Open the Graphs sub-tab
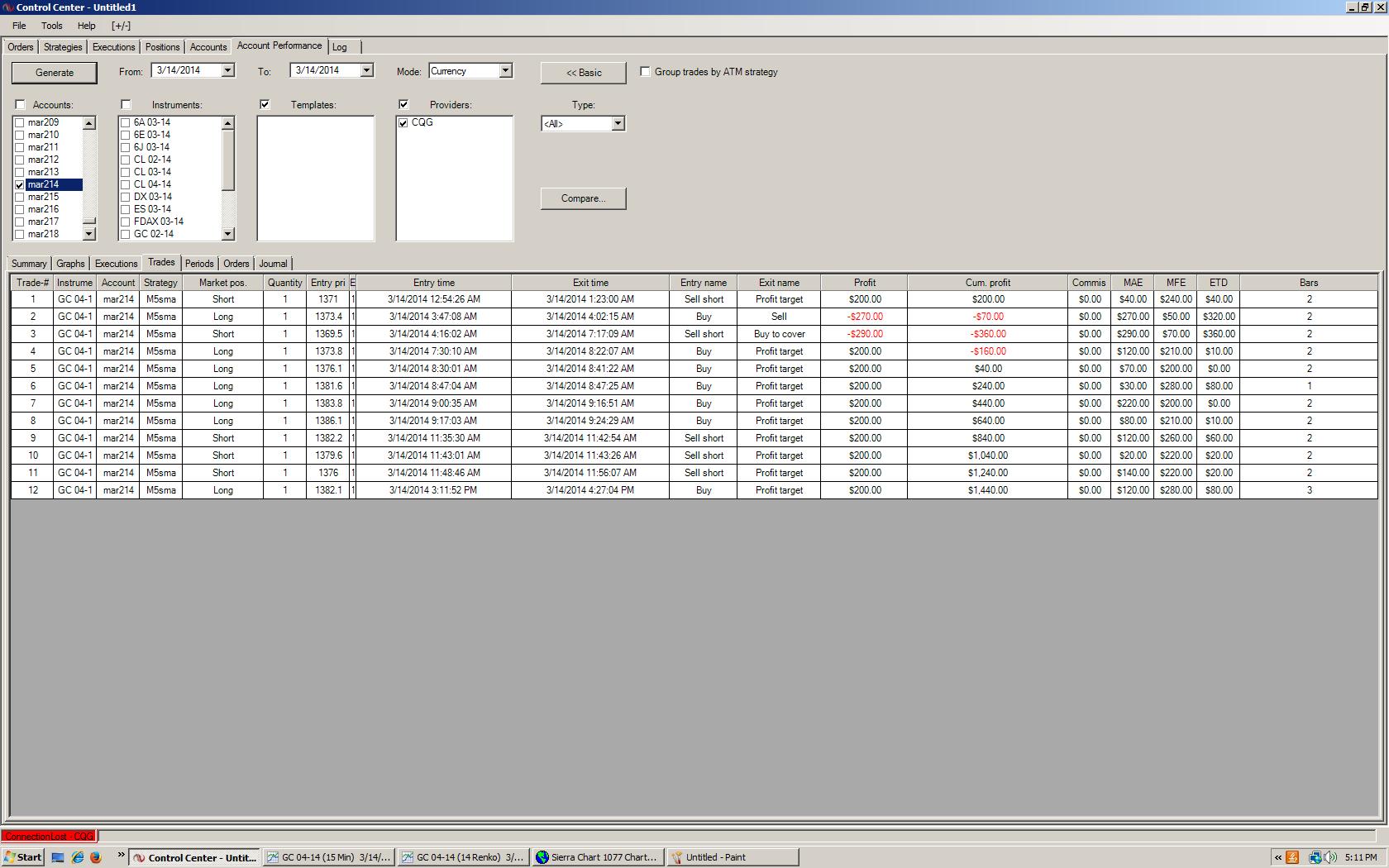 70,264
